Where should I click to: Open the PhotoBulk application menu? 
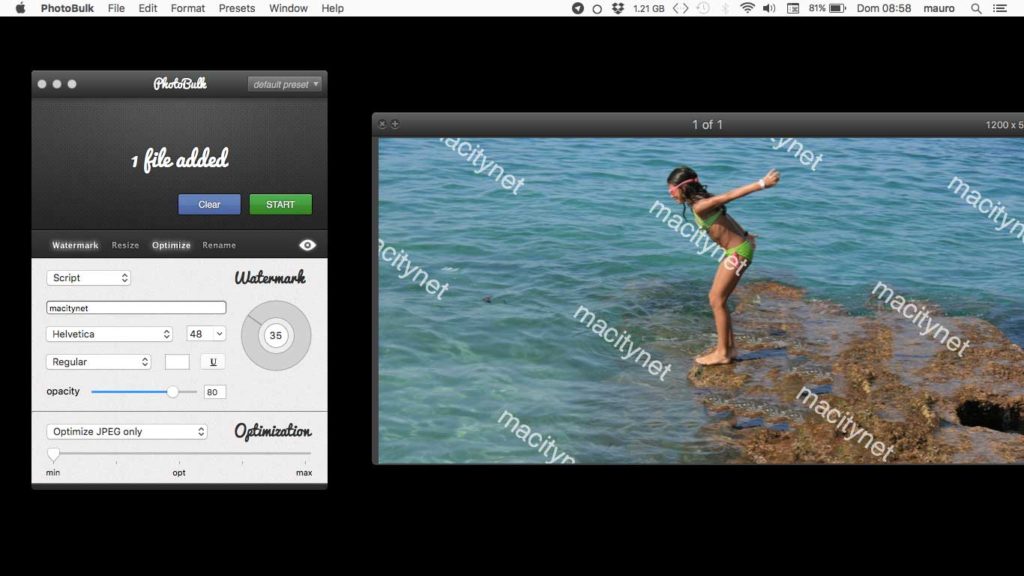(67, 8)
